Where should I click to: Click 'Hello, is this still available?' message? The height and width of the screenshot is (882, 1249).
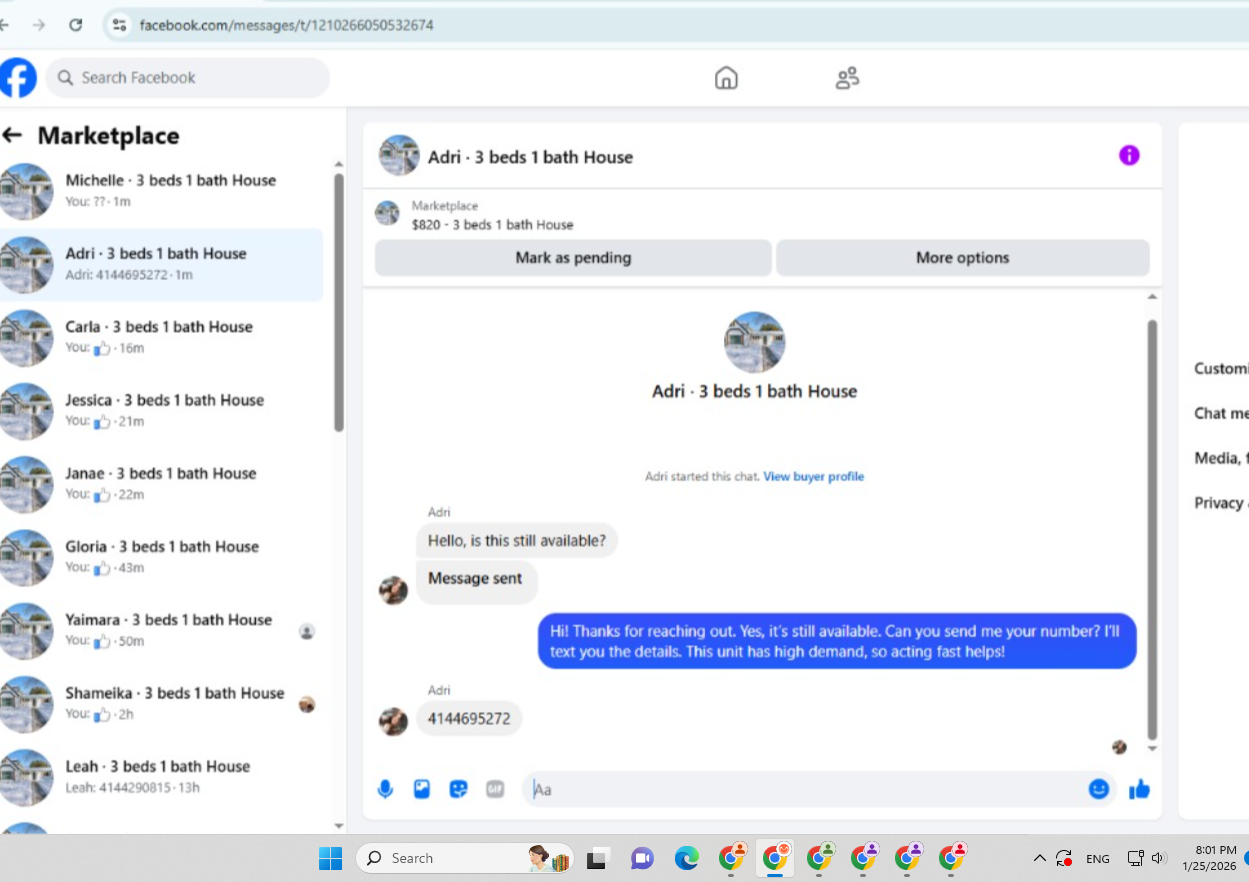(517, 541)
